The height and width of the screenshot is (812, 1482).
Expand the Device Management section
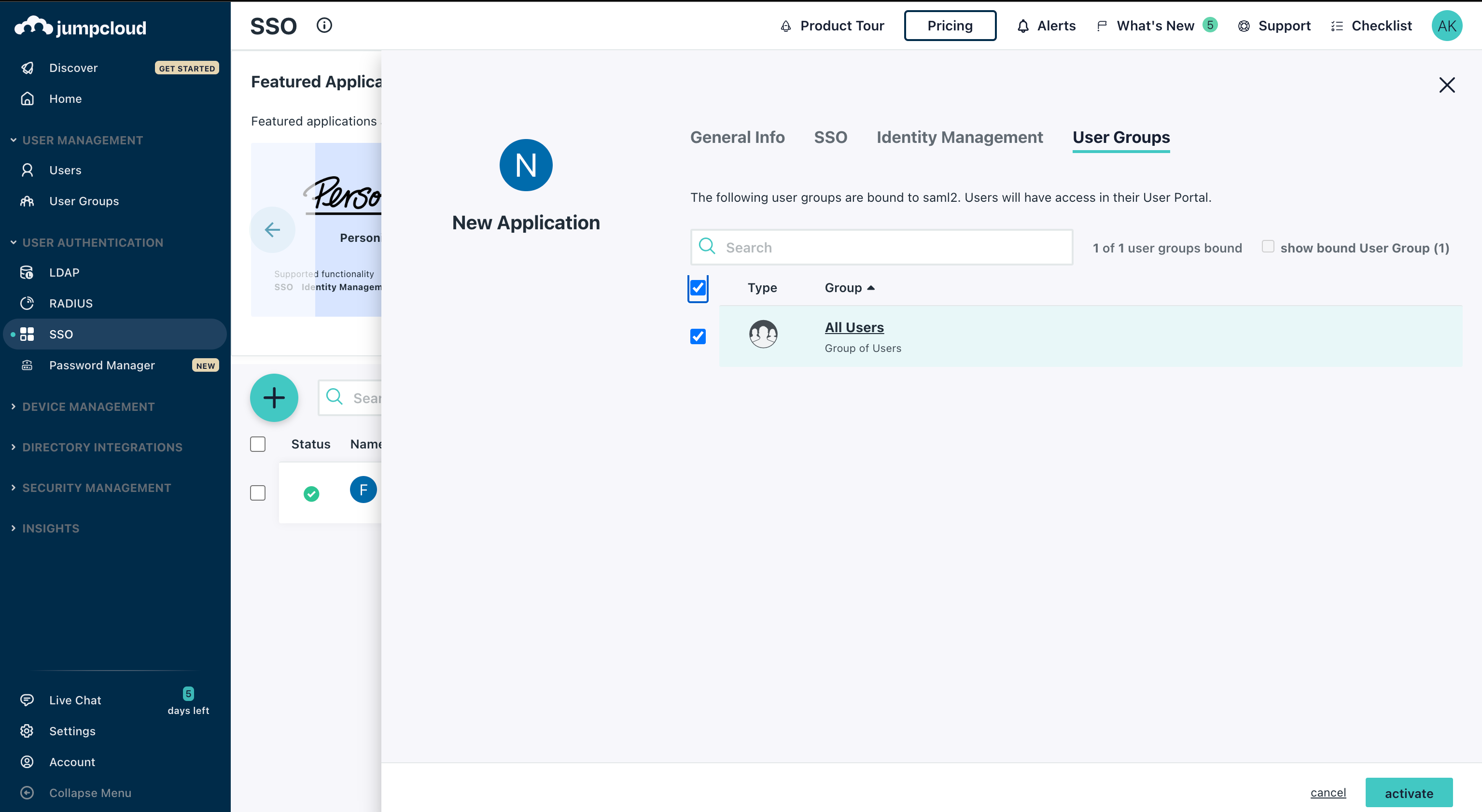(x=88, y=406)
